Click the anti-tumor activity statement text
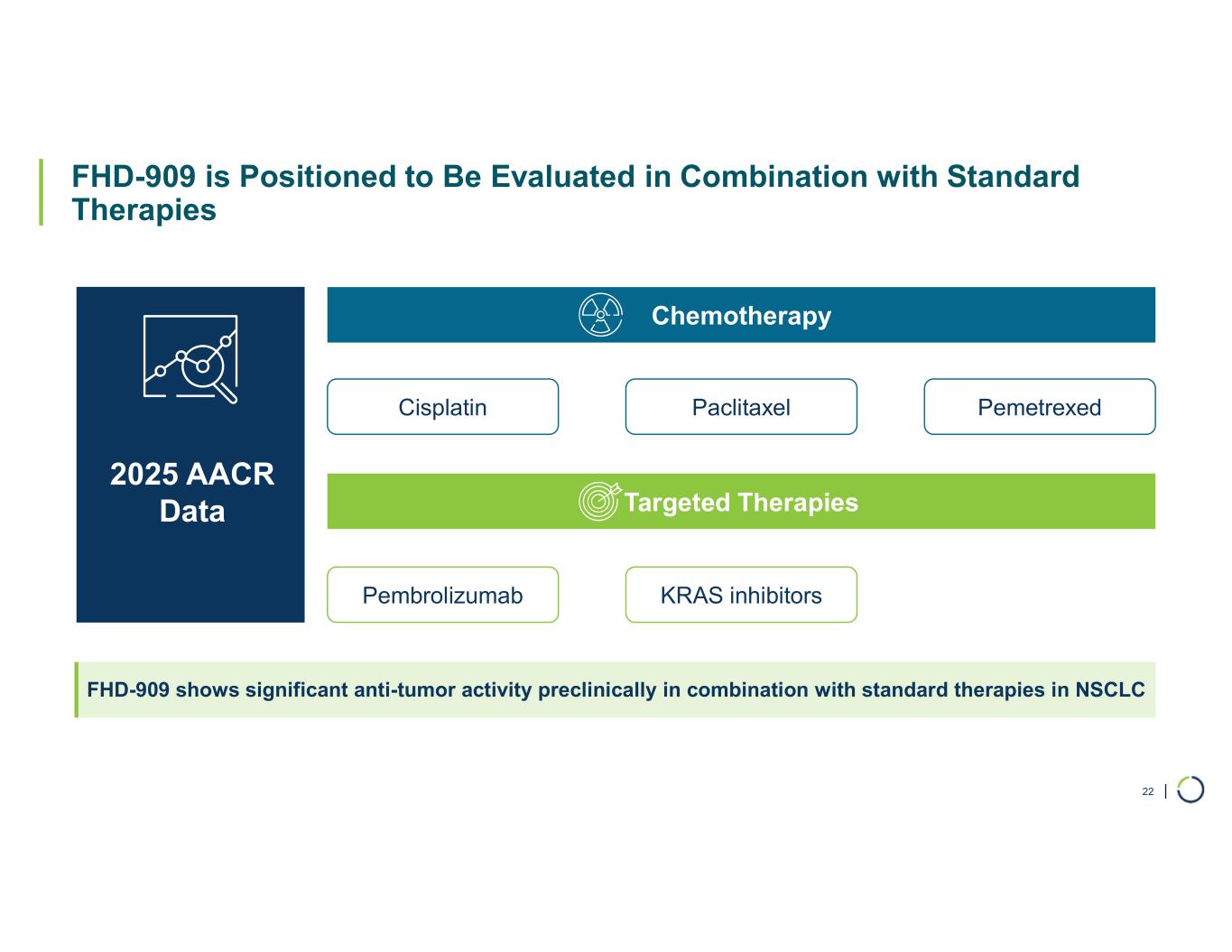1232x952 pixels. [x=616, y=690]
